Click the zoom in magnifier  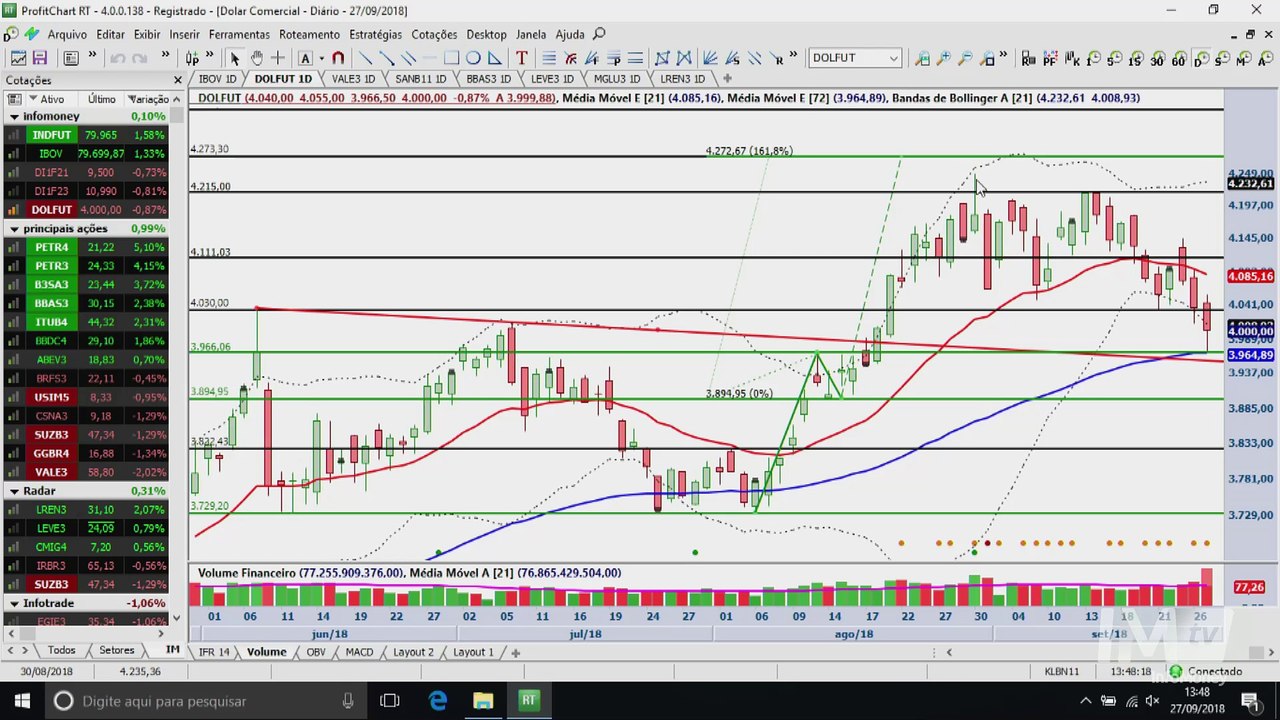pyautogui.click(x=943, y=58)
